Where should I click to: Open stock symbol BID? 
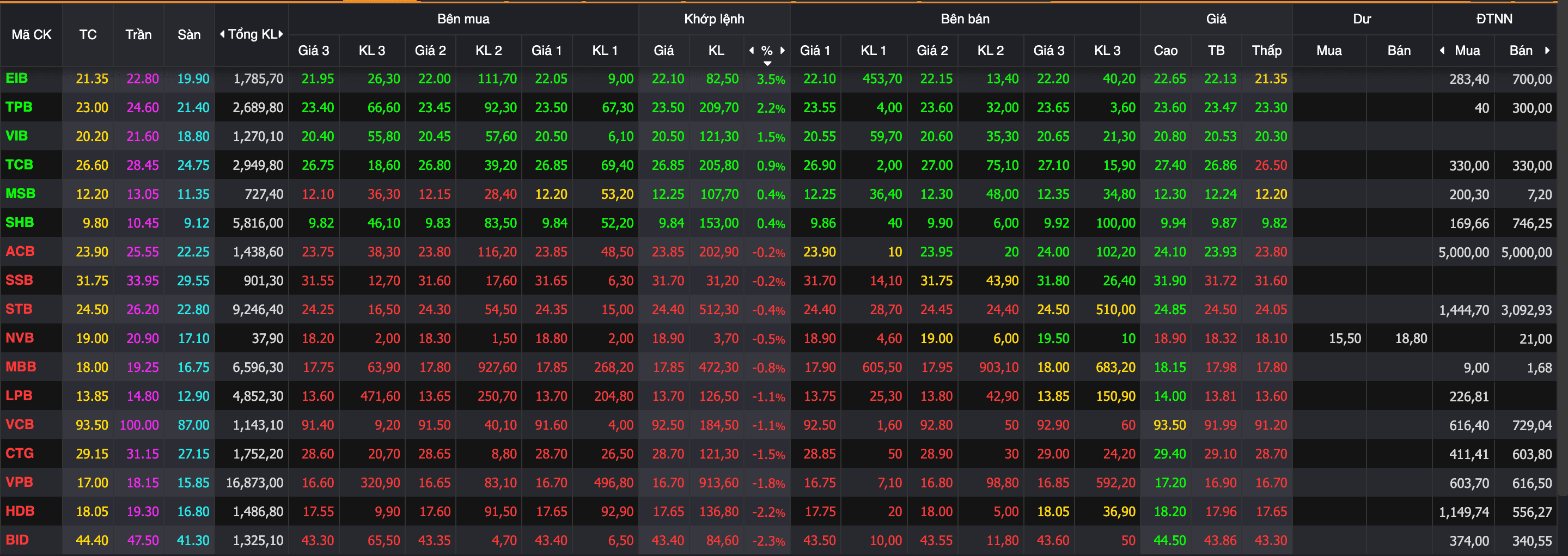(x=17, y=540)
